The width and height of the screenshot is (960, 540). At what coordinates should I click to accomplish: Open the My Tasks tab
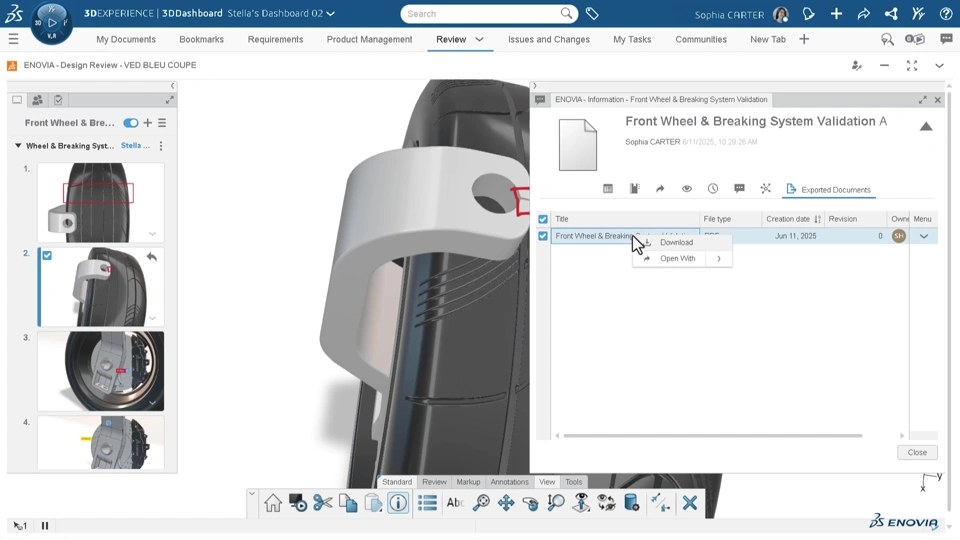pyautogui.click(x=632, y=39)
